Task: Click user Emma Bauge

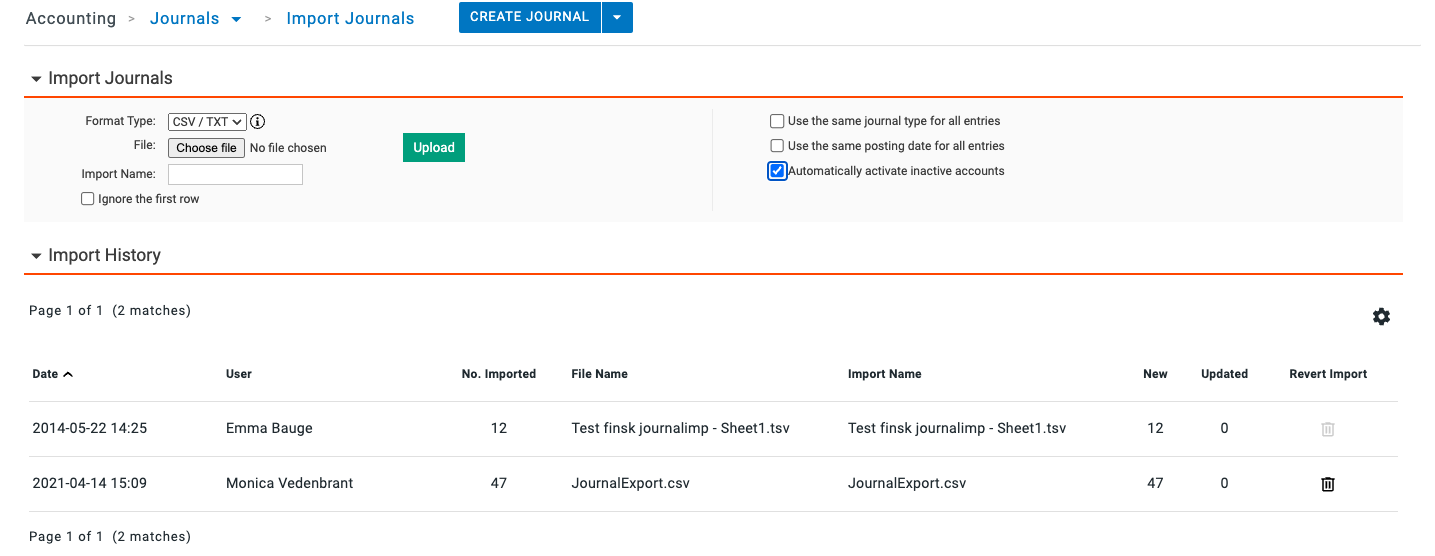Action: [x=269, y=428]
